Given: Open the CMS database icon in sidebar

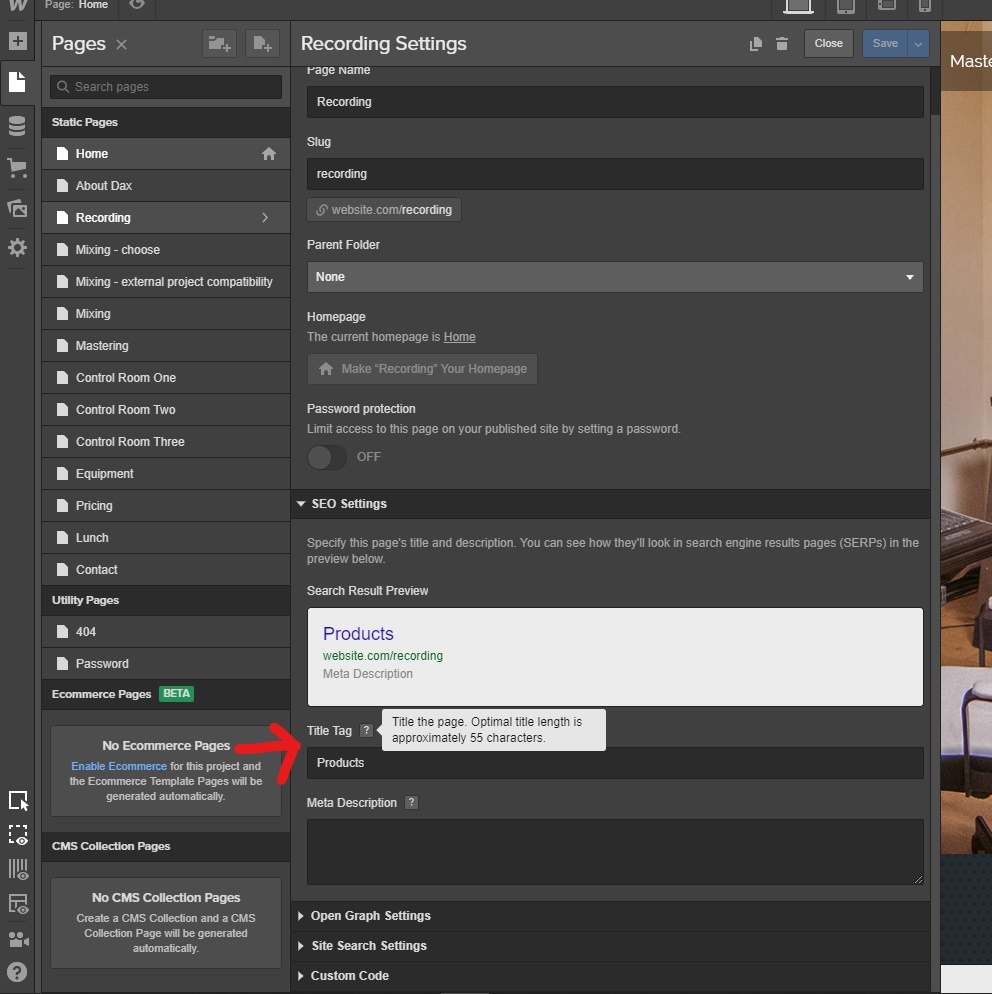Looking at the screenshot, I should 17,126.
